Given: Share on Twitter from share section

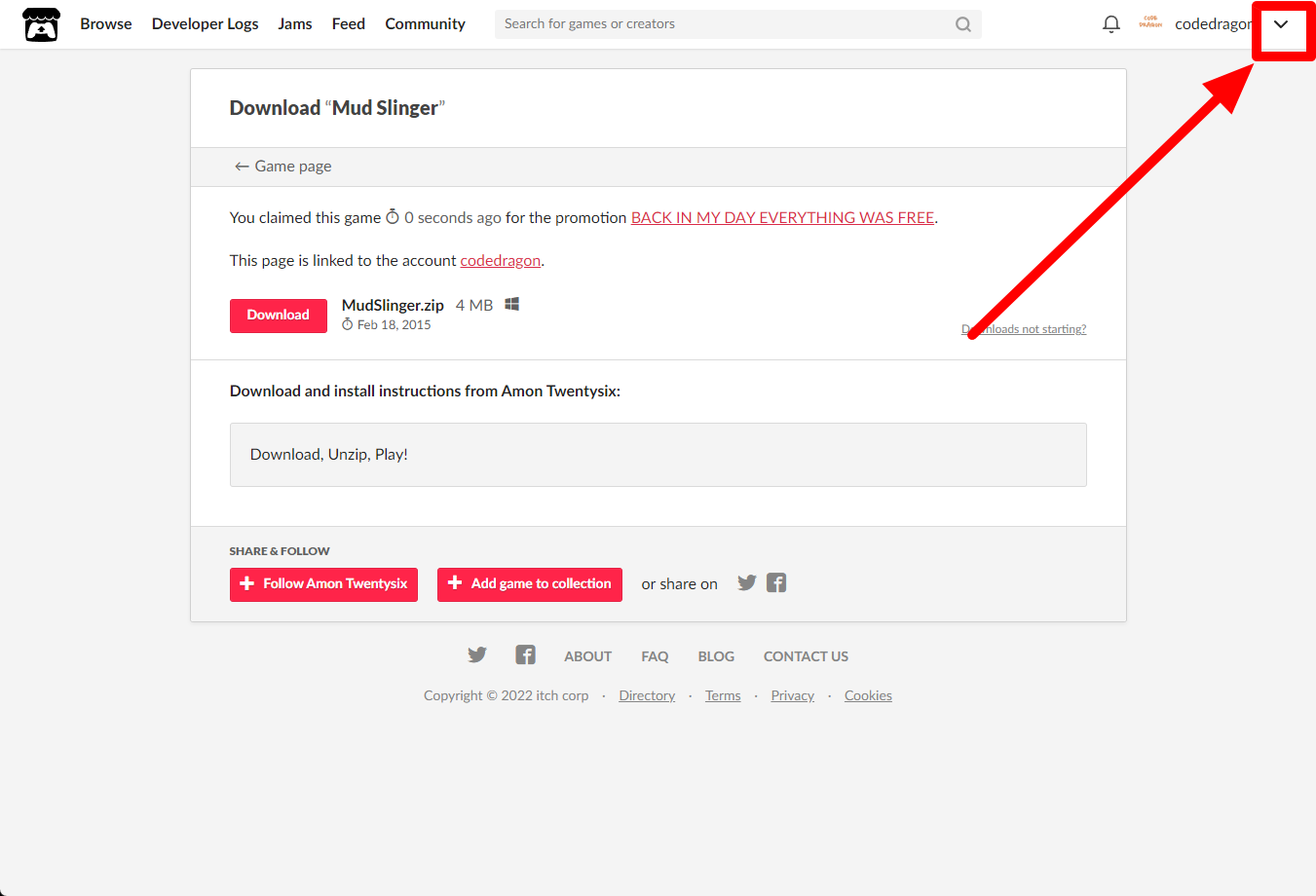Looking at the screenshot, I should 746,583.
